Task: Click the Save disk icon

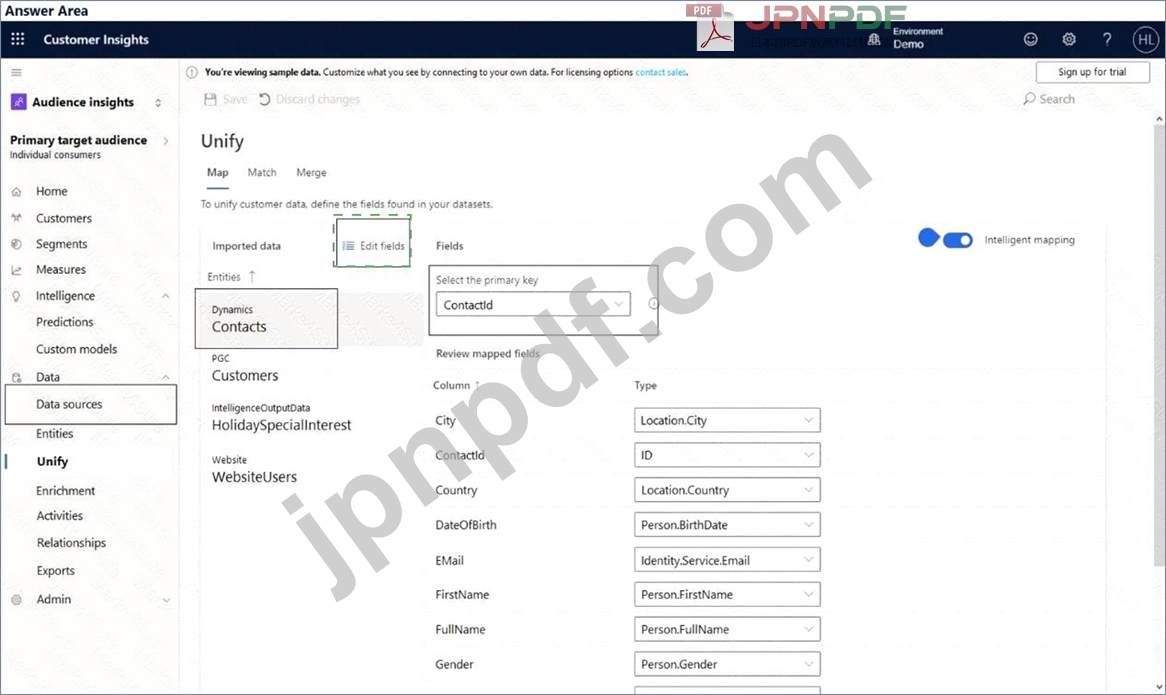Action: (x=210, y=99)
